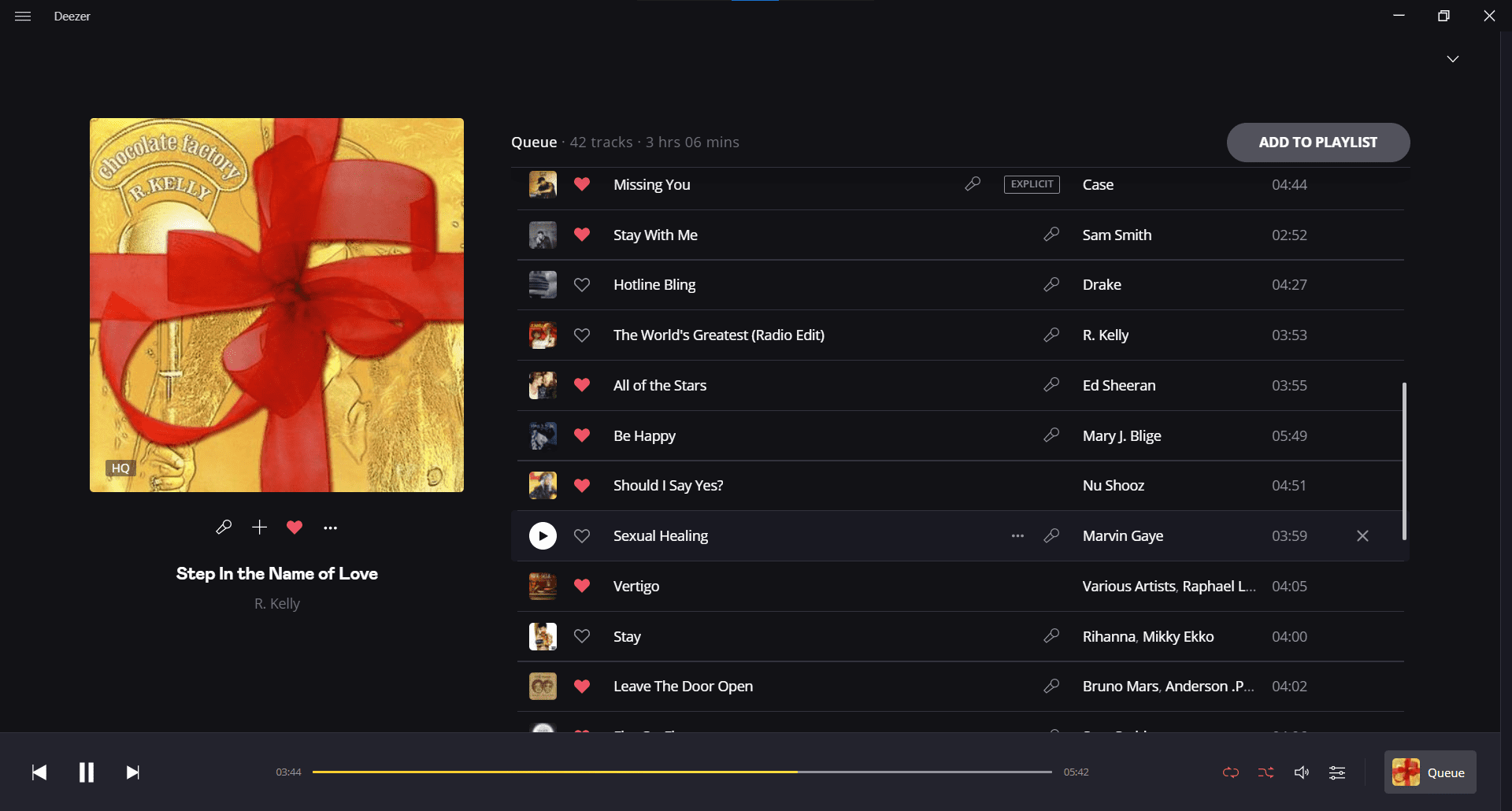The width and height of the screenshot is (1512, 811).
Task: Click the Vertigo track thumbnail
Action: point(543,586)
